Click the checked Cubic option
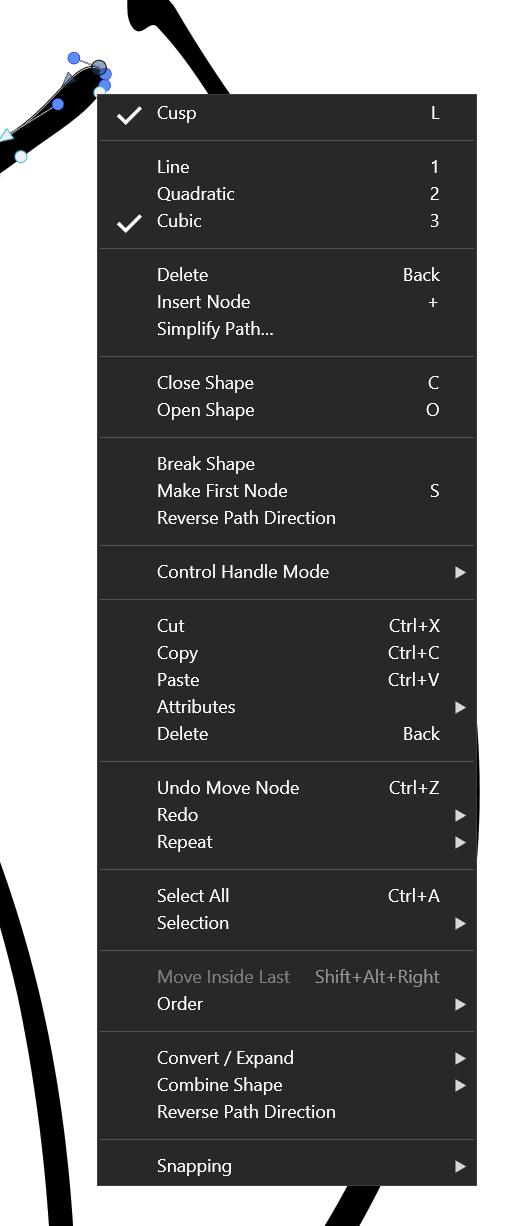Screen dimensions: 518x1226 [286, 221]
